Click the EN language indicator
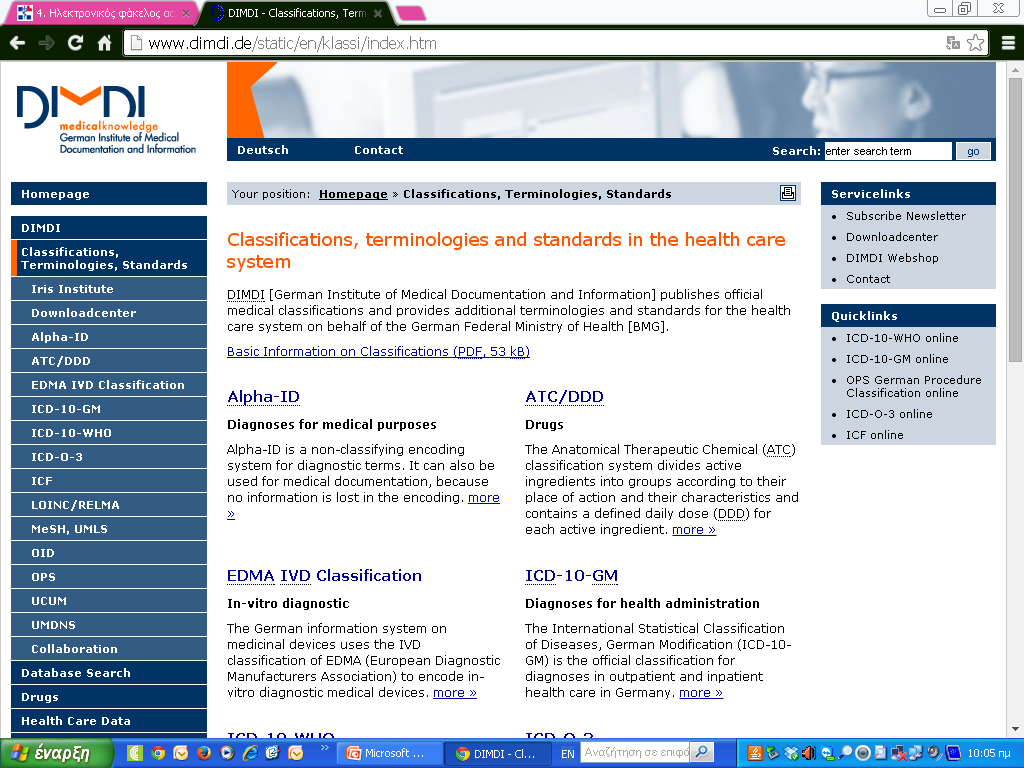 click(568, 754)
